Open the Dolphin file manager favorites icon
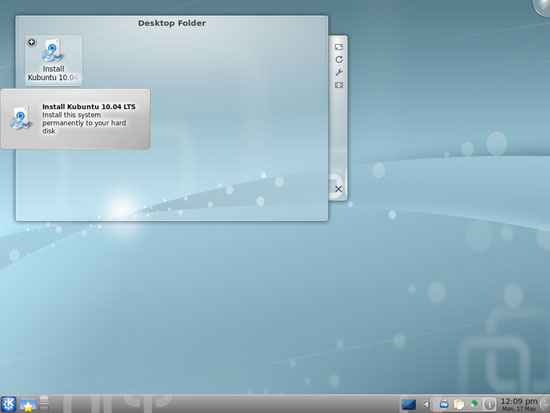Viewport: 550px width, 413px height. click(x=27, y=404)
